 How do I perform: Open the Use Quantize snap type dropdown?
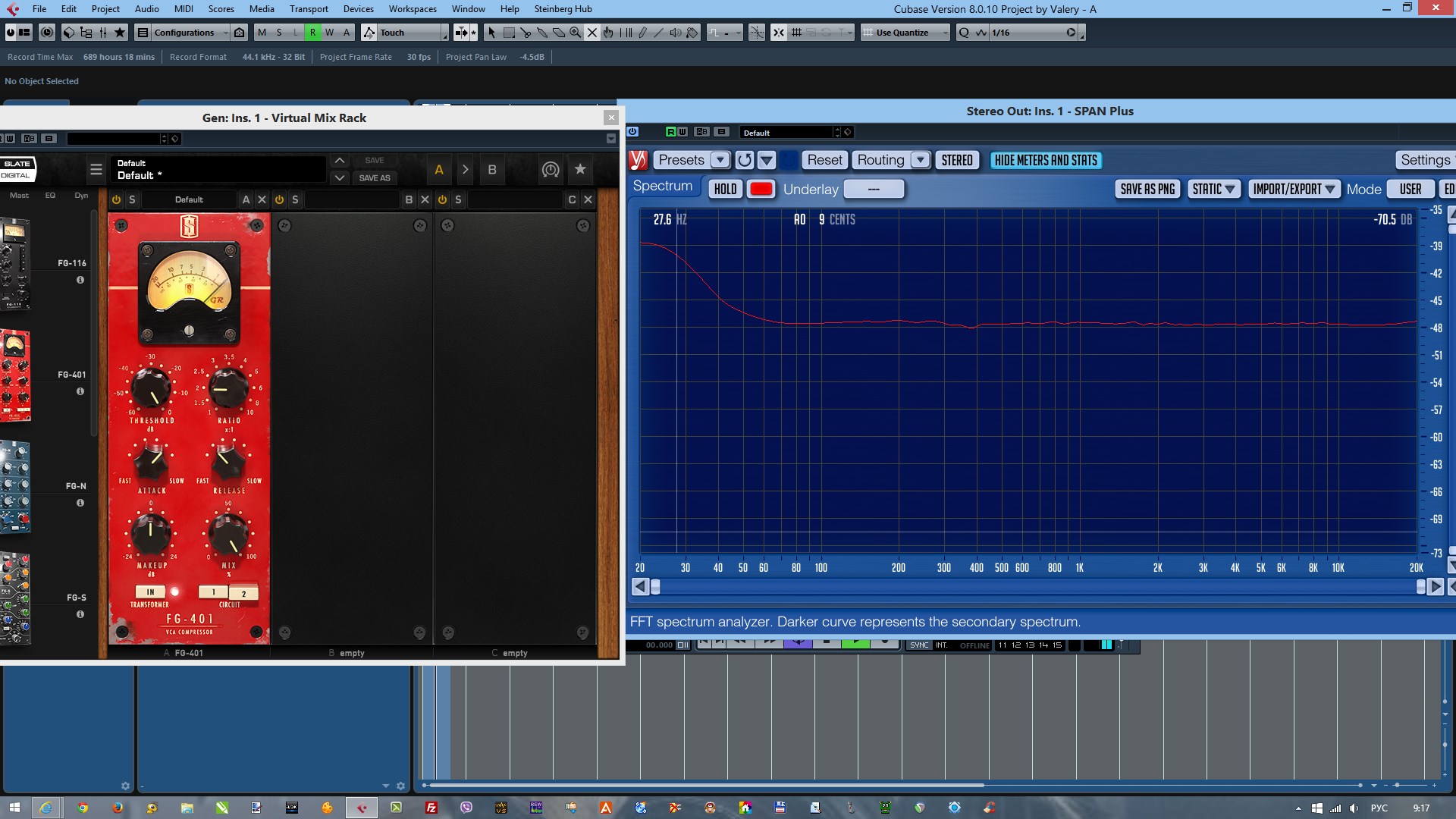905,33
